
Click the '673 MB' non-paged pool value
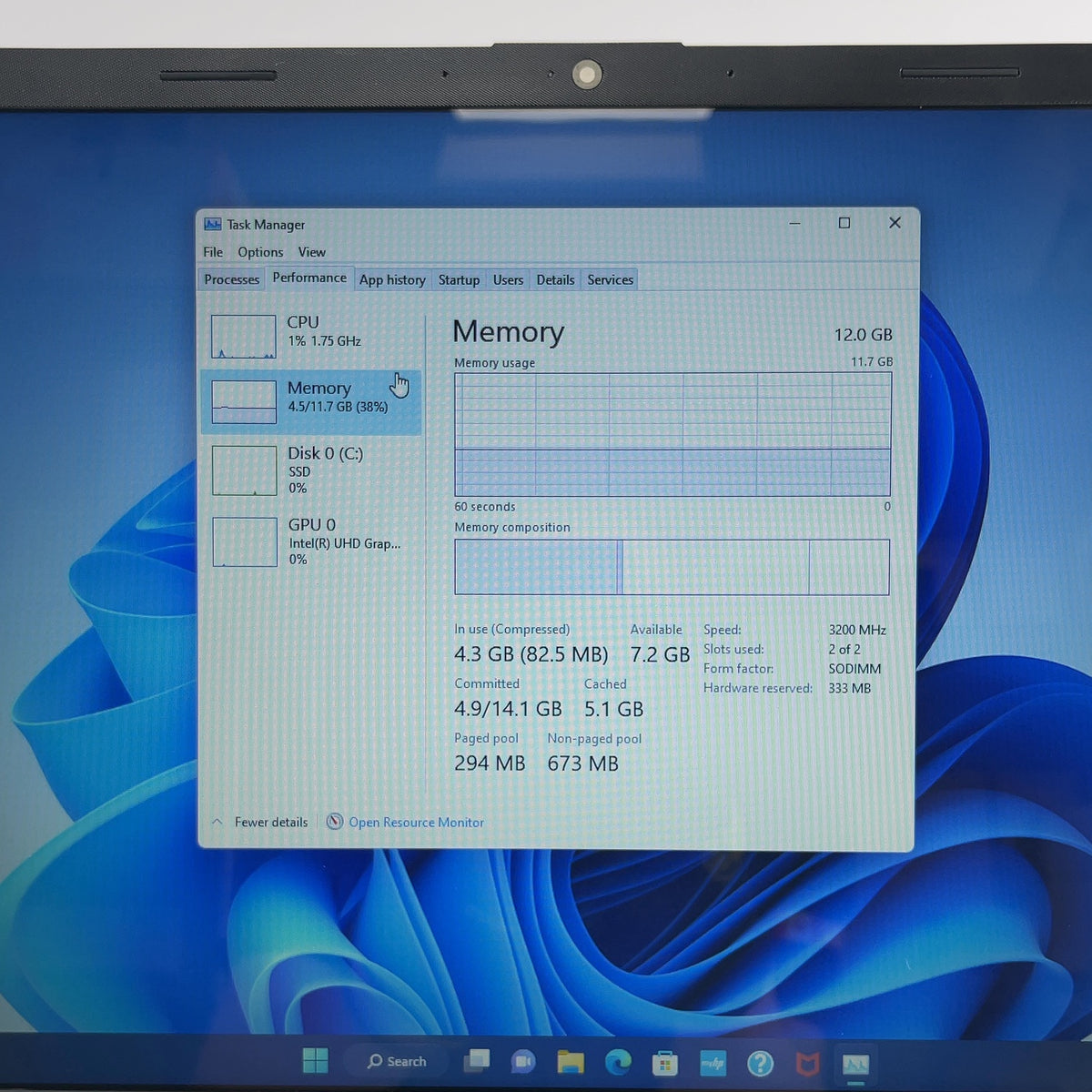click(582, 763)
